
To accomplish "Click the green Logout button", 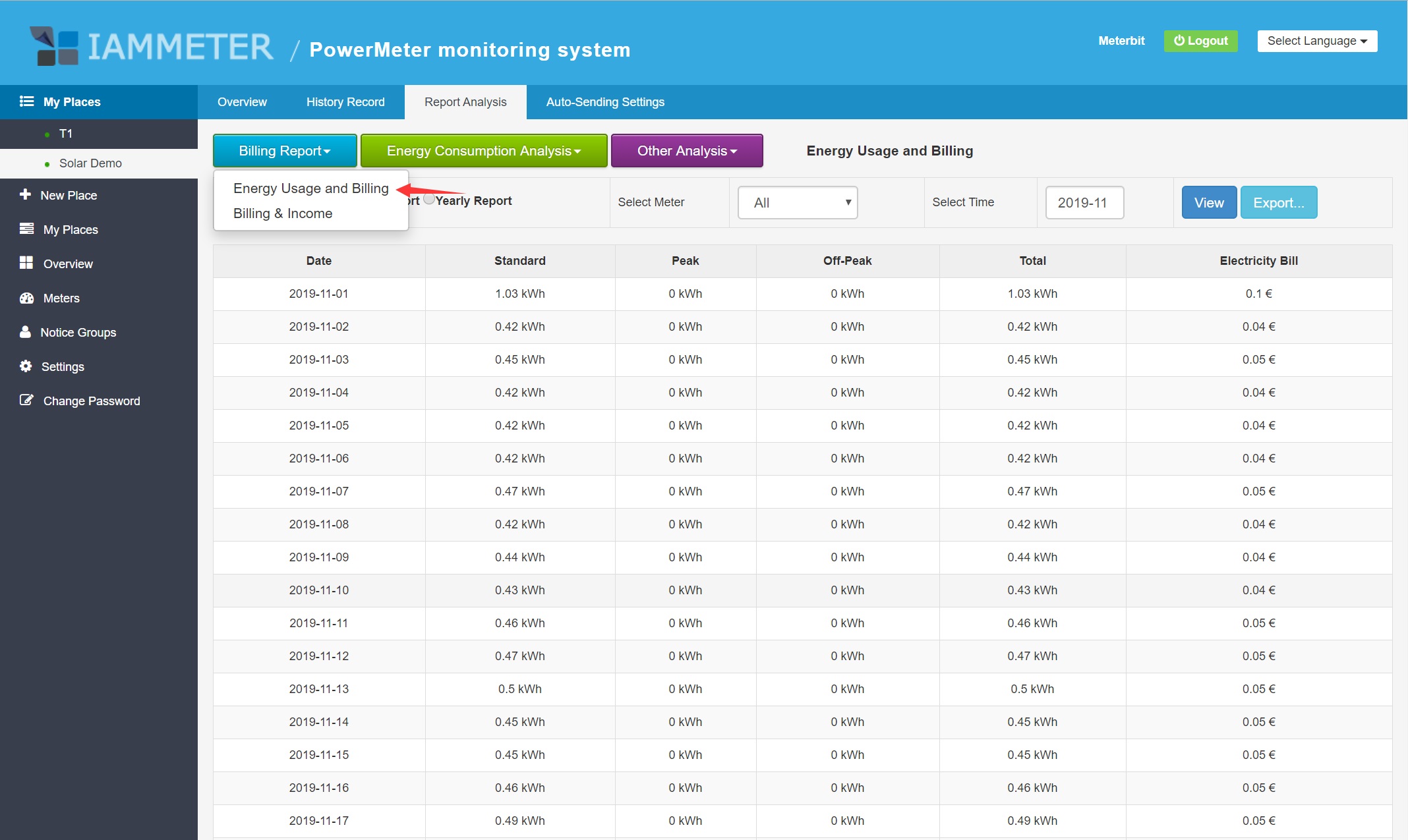I will coord(1200,41).
